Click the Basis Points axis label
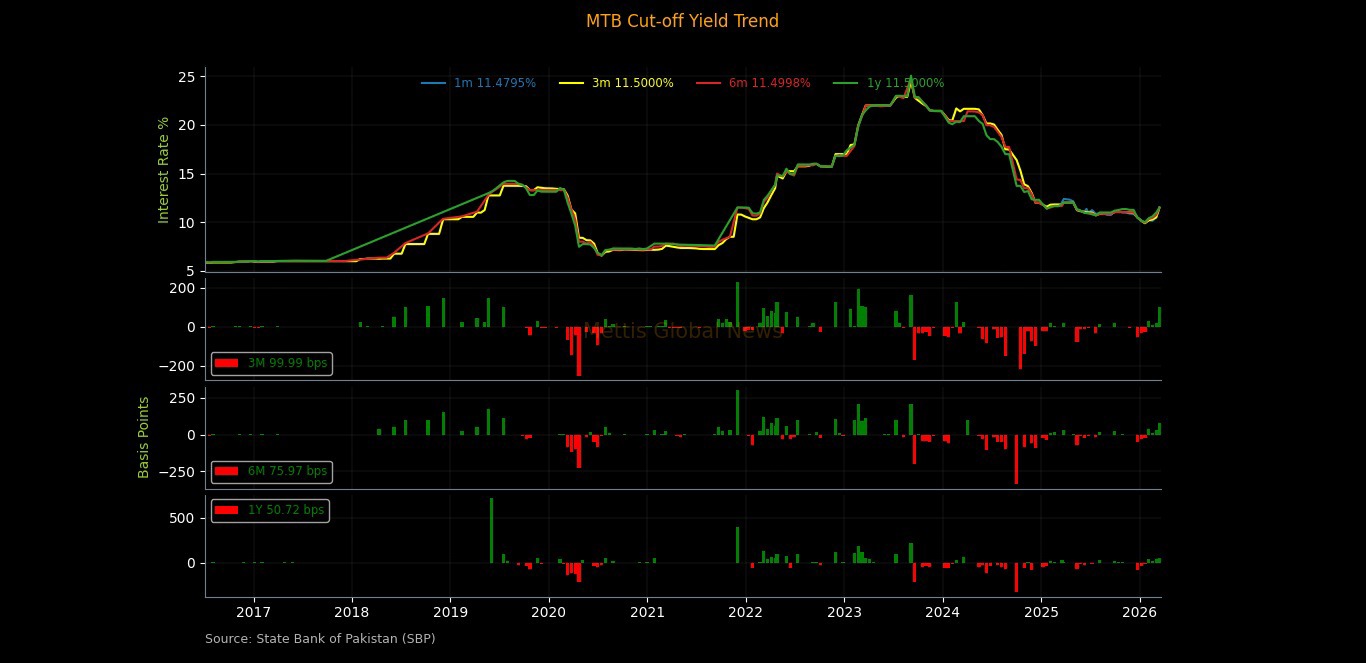 (x=144, y=437)
